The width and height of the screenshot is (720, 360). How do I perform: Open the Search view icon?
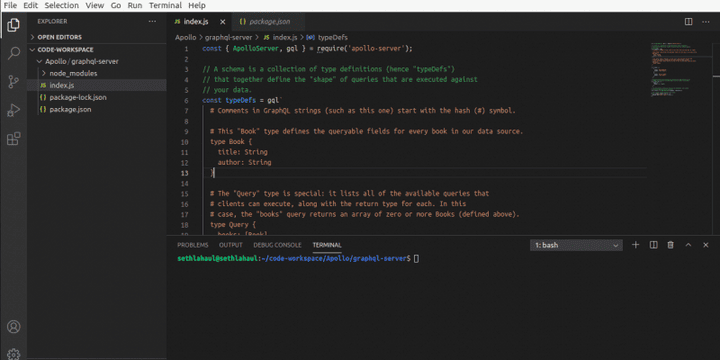pos(13,53)
